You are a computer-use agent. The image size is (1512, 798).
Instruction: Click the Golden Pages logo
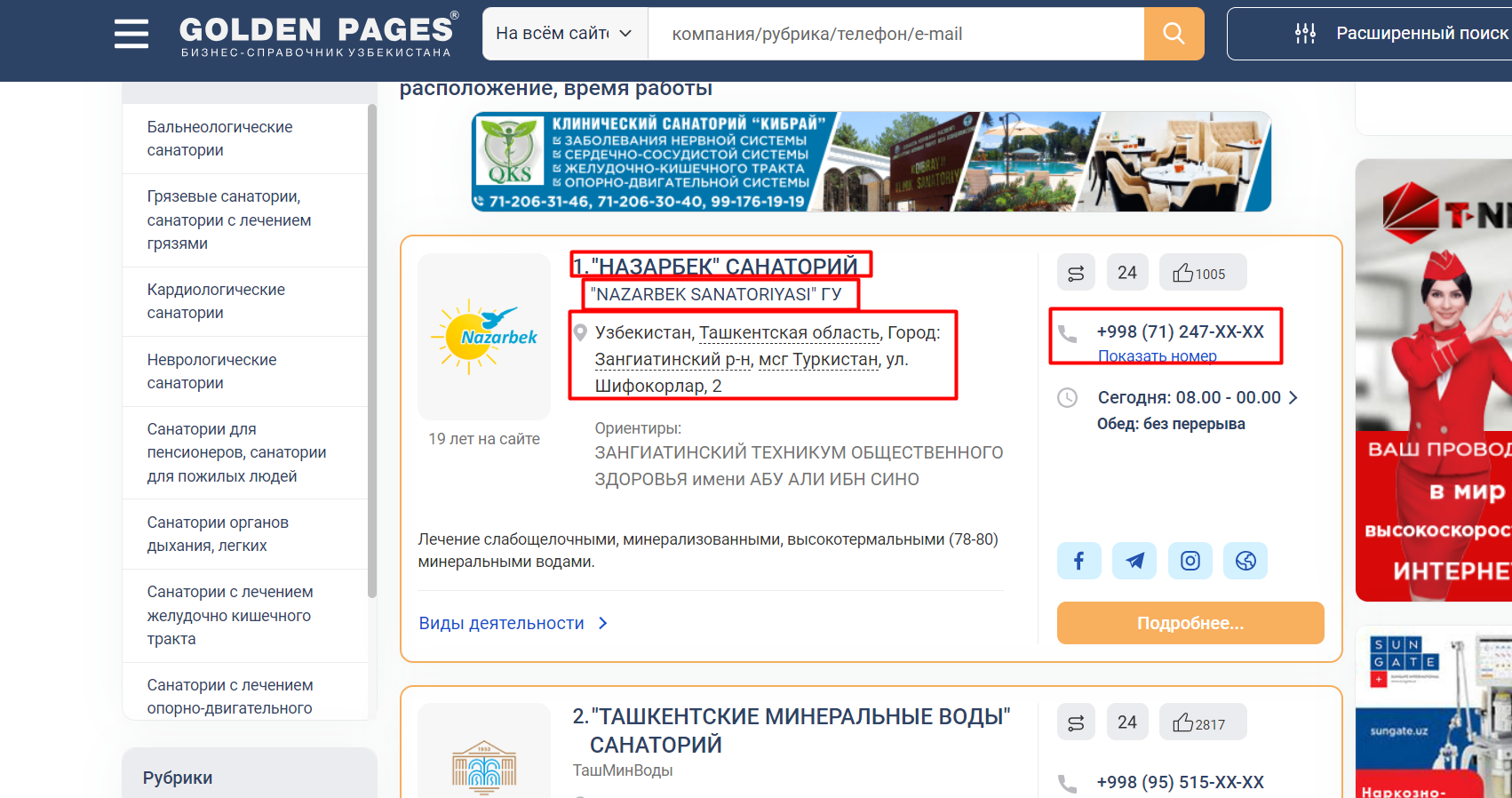(319, 35)
